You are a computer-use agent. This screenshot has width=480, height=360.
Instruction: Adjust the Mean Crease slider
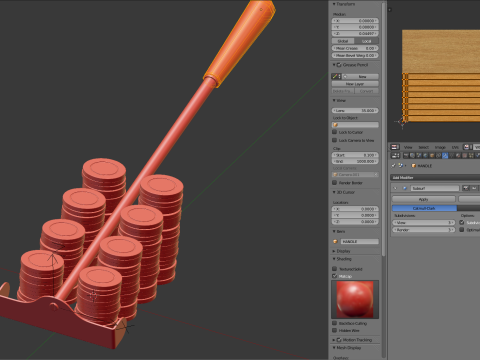[x=355, y=48]
